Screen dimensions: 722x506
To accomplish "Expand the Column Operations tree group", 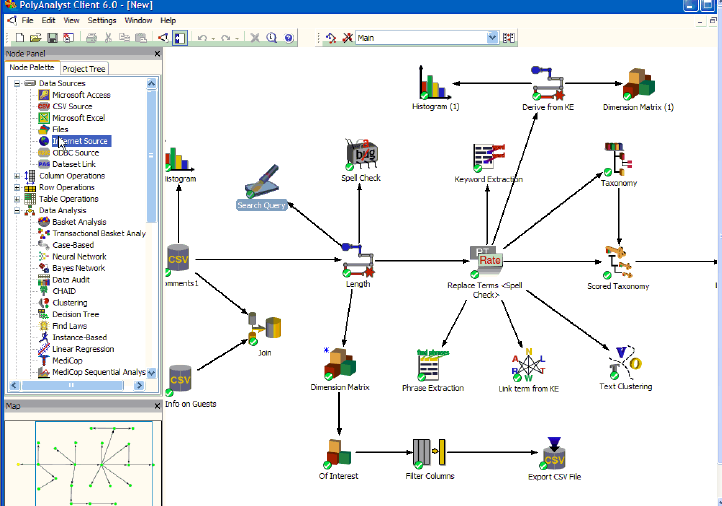I will point(16,176).
